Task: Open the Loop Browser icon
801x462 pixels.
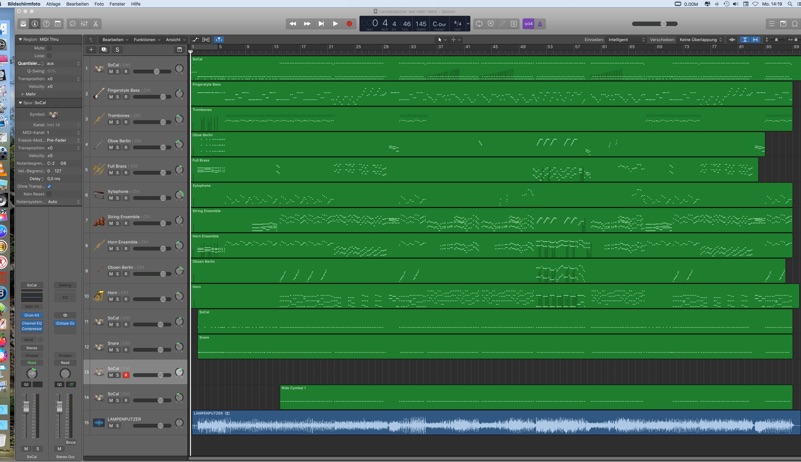Action: pyautogui.click(x=795, y=24)
